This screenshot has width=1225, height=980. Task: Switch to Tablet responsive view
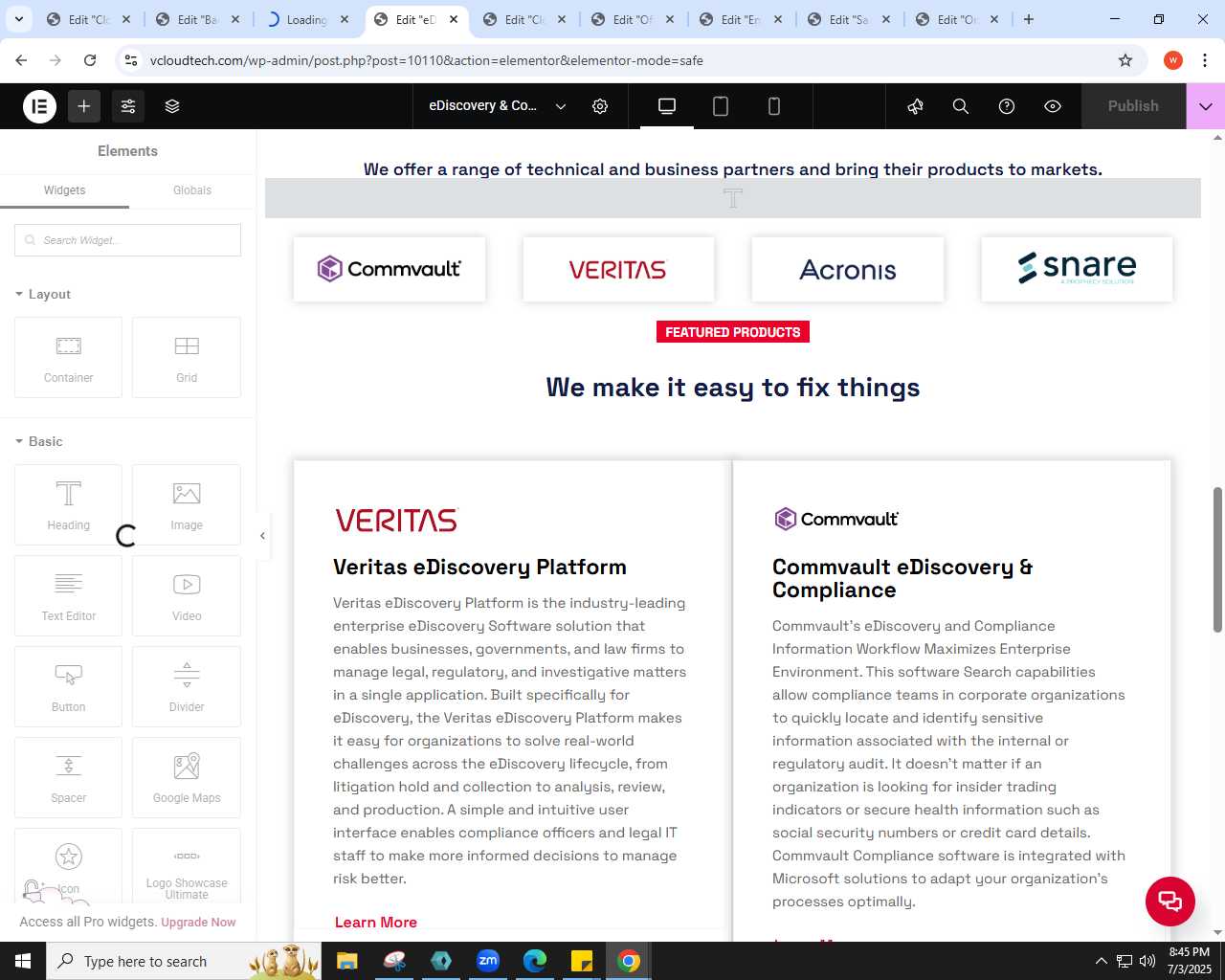pyautogui.click(x=721, y=106)
